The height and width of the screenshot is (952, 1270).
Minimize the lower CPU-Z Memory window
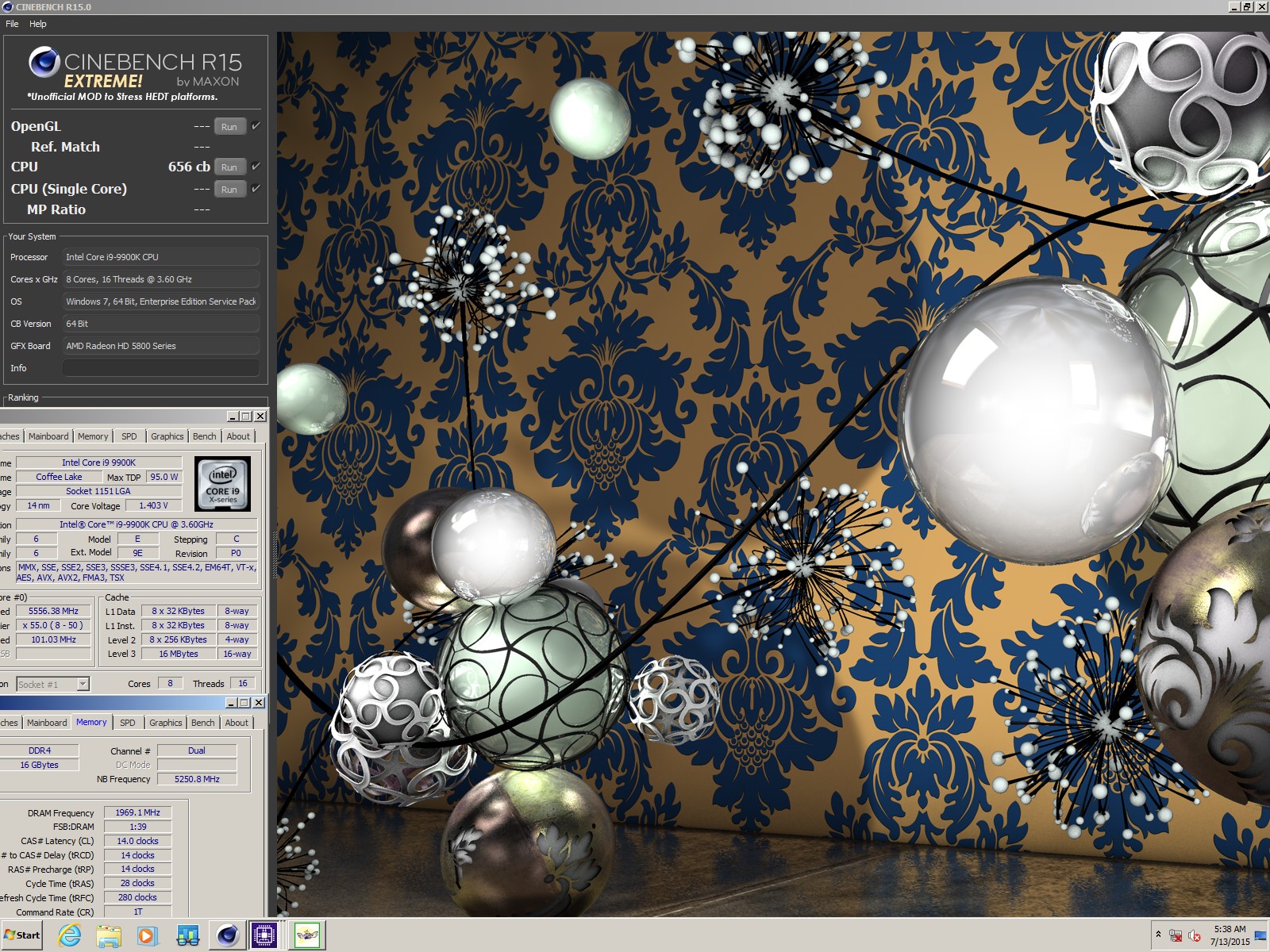[x=231, y=703]
